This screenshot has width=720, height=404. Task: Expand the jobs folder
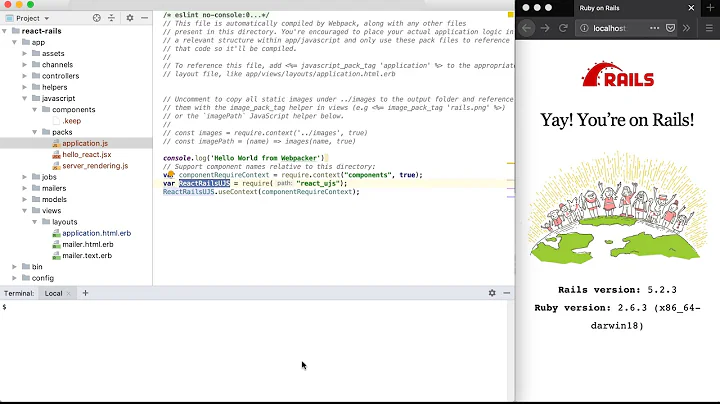[25, 177]
